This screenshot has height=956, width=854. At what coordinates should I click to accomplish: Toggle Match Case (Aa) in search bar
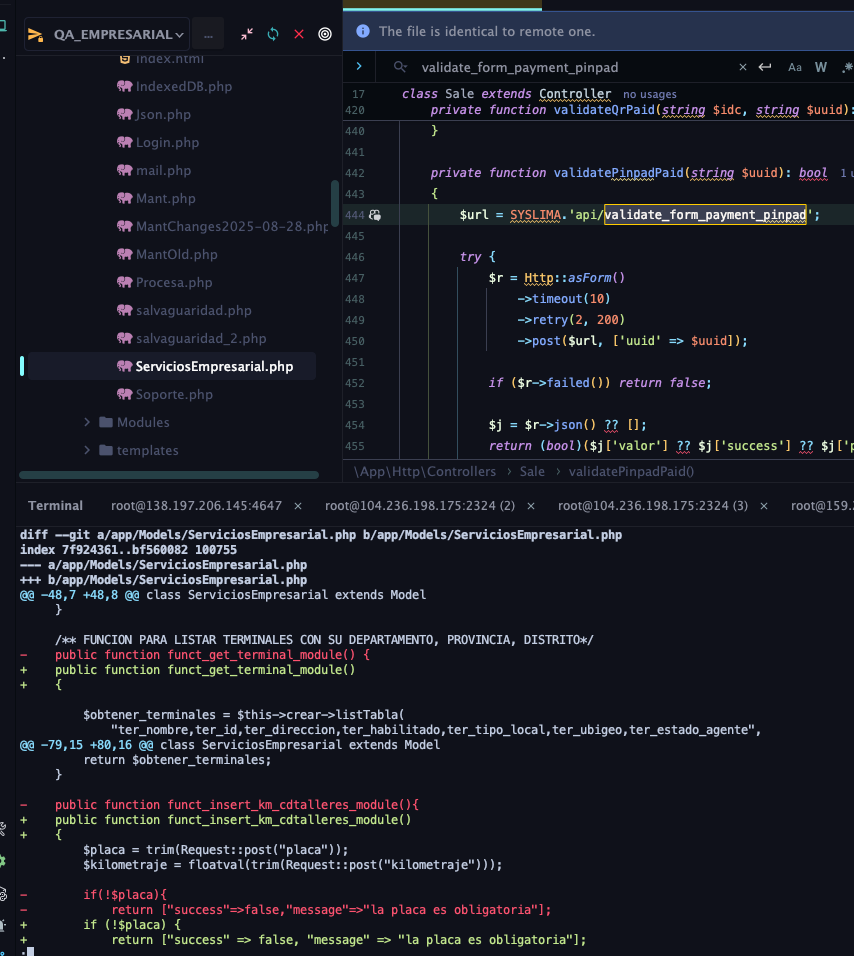click(795, 67)
